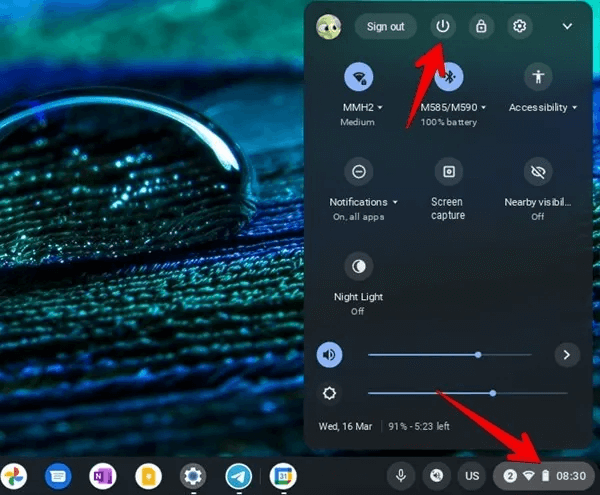Viewport: 600px width, 495px height.
Task: Click the battery tray icon
Action: click(x=545, y=476)
